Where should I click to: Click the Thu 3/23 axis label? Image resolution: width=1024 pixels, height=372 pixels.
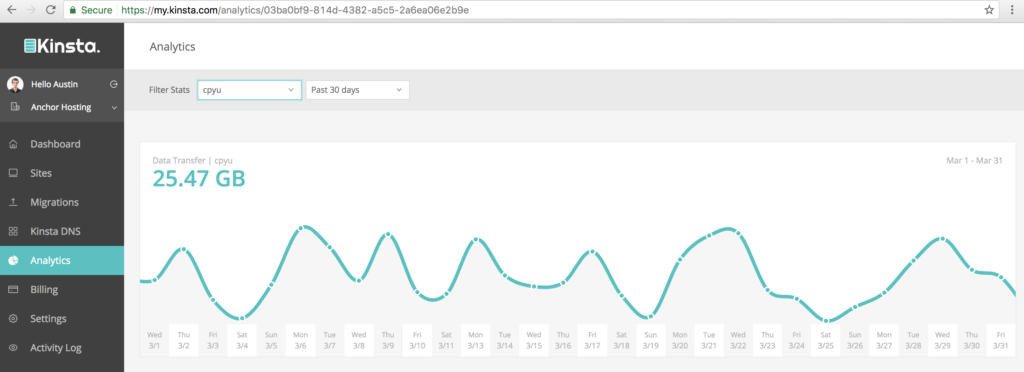click(x=767, y=339)
